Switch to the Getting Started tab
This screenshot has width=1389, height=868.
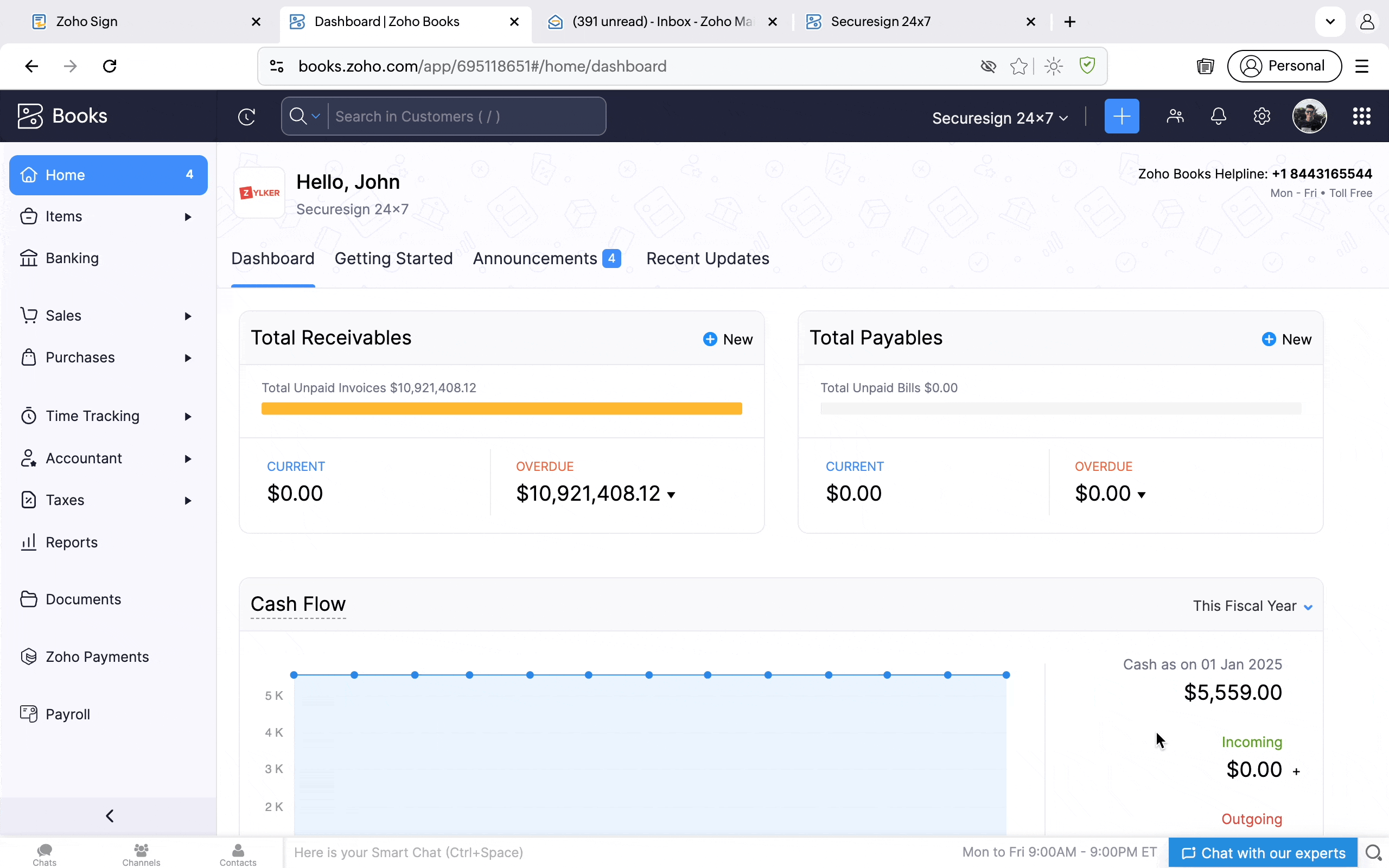click(393, 259)
